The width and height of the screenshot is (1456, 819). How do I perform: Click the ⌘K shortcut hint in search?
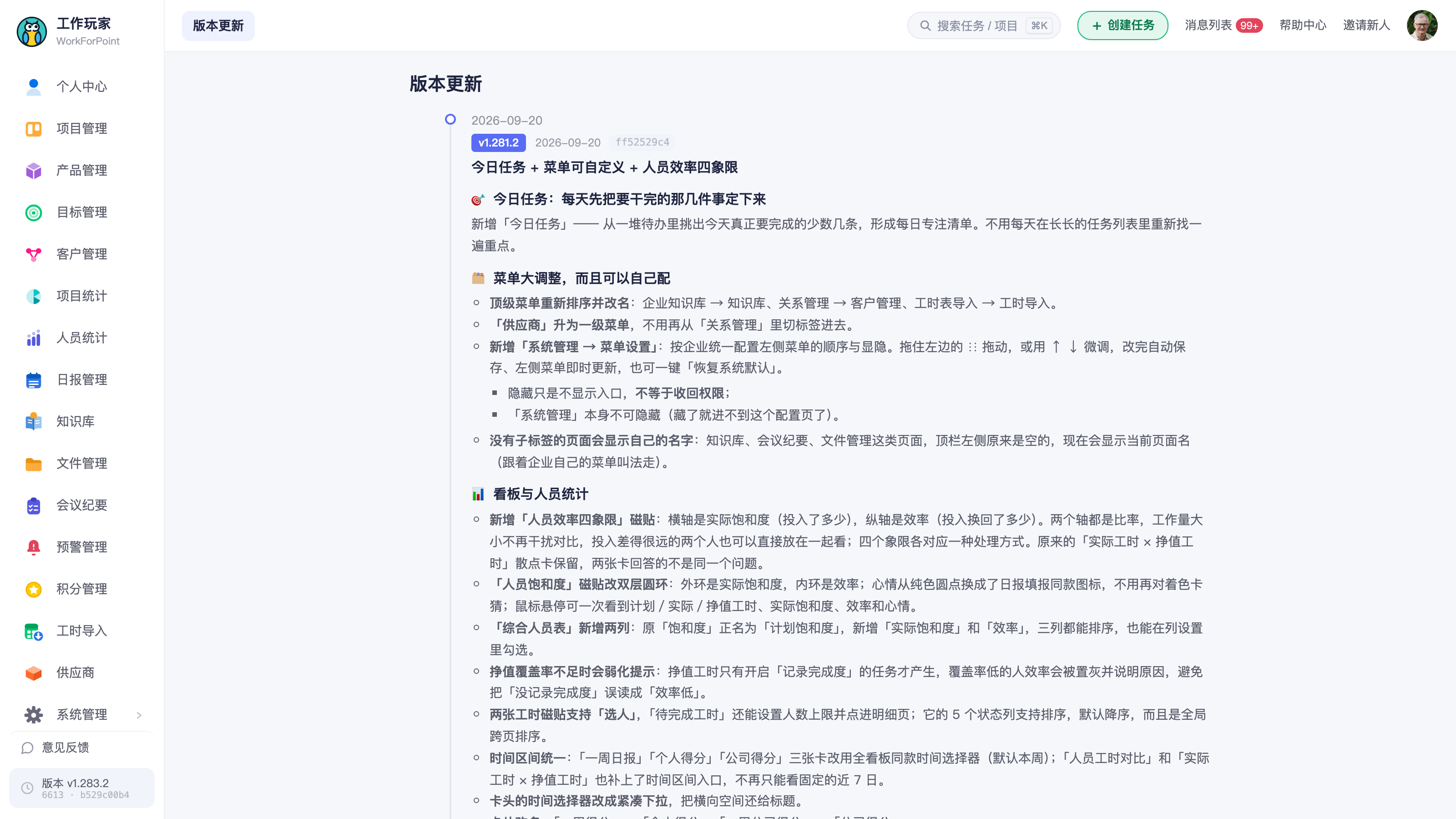[x=1039, y=25]
